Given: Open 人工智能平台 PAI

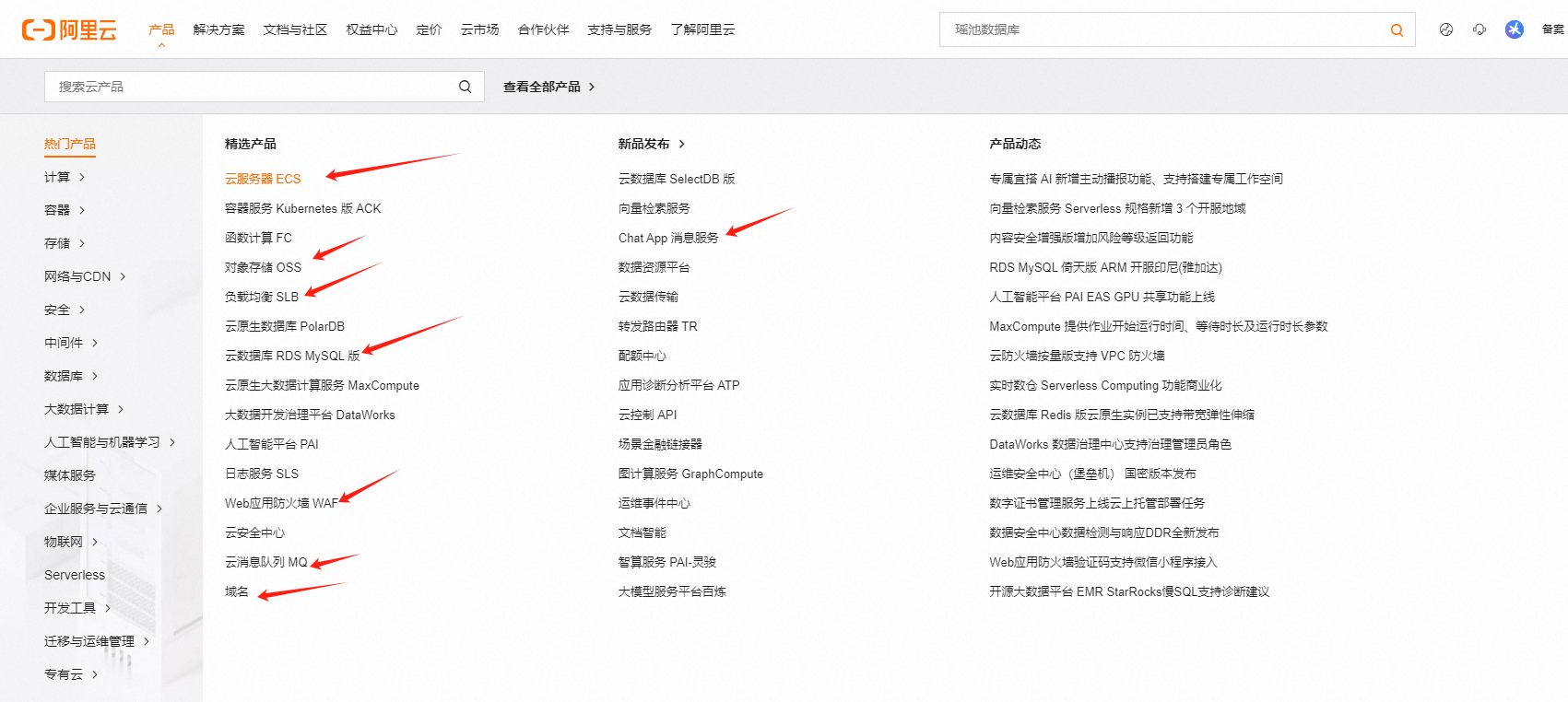Looking at the screenshot, I should (x=272, y=444).
